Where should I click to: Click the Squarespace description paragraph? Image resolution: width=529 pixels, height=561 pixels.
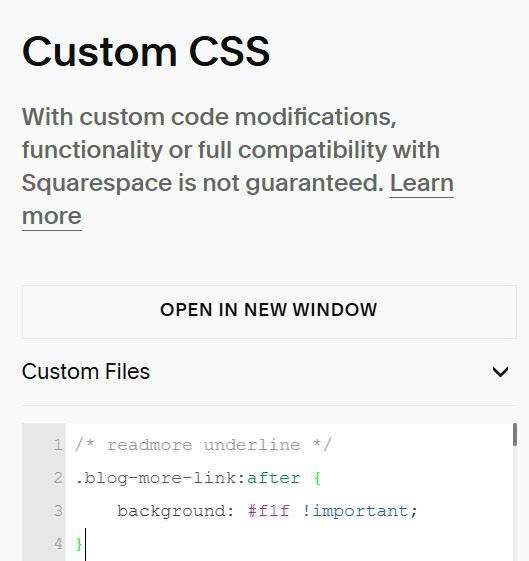pos(238,167)
